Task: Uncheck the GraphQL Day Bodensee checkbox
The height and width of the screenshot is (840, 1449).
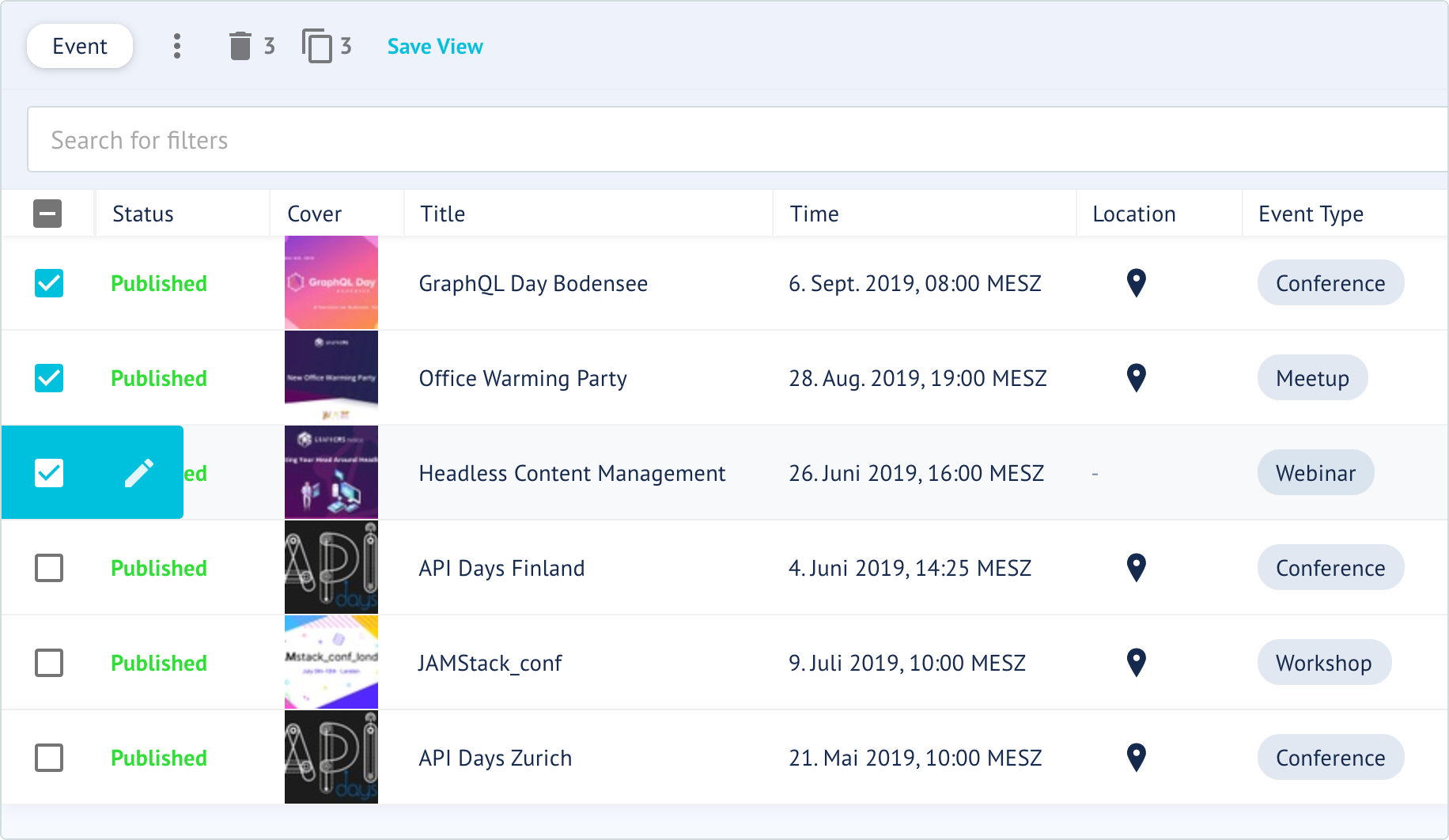Action: tap(49, 283)
